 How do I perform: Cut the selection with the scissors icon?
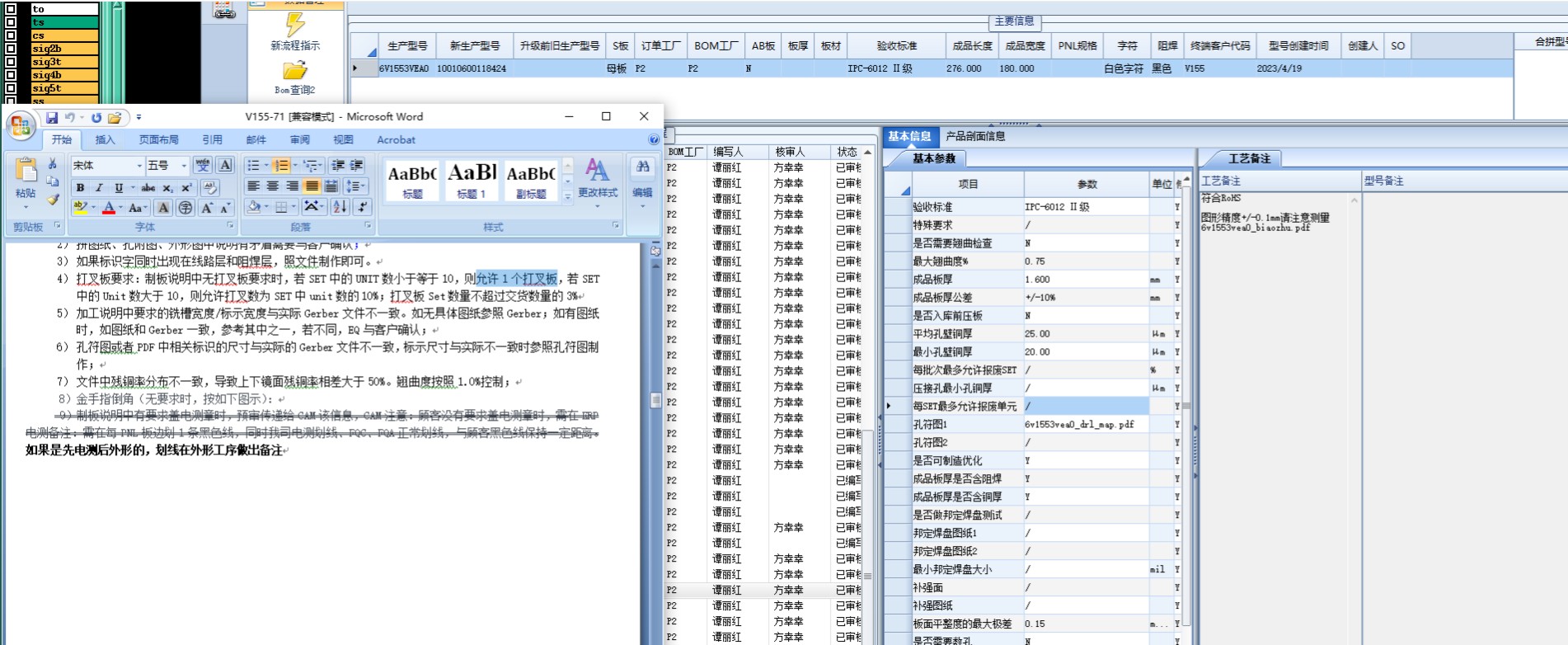tap(53, 164)
